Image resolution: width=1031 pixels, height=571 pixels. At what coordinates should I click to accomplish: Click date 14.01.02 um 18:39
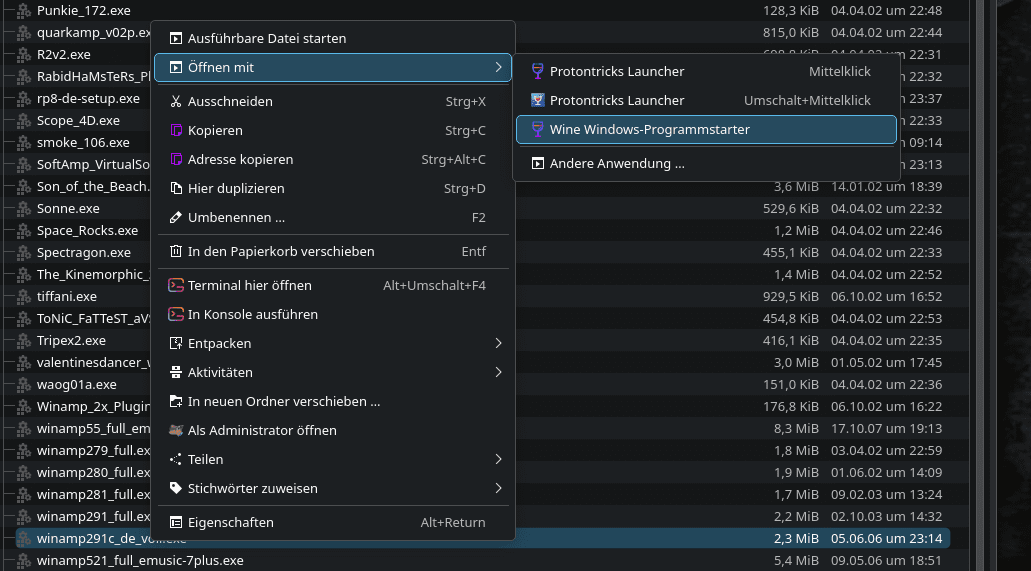(x=886, y=187)
